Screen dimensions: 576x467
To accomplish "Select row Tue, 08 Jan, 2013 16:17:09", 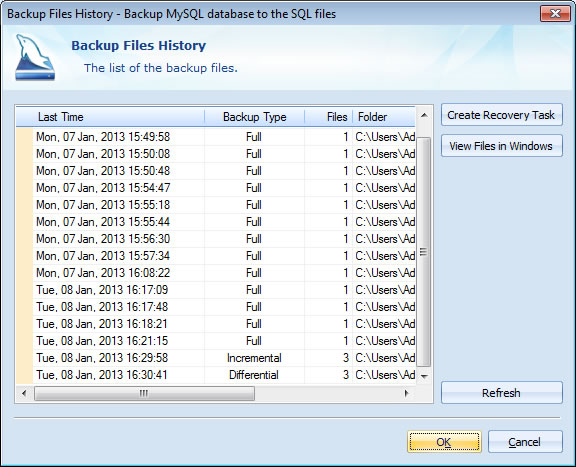I will [216, 290].
